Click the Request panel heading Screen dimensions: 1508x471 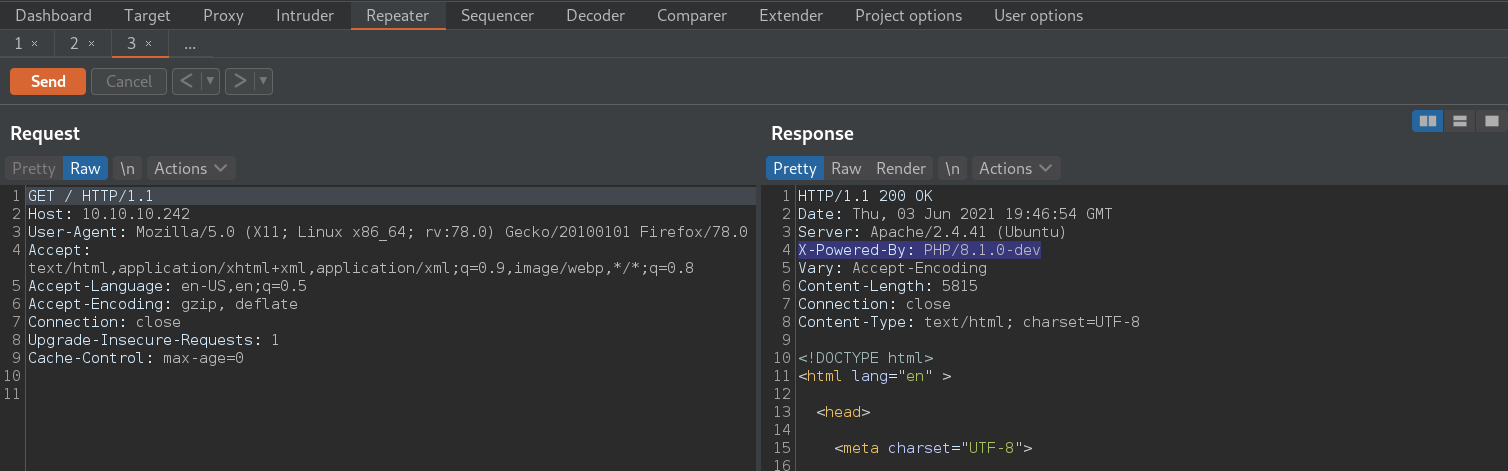tap(45, 134)
